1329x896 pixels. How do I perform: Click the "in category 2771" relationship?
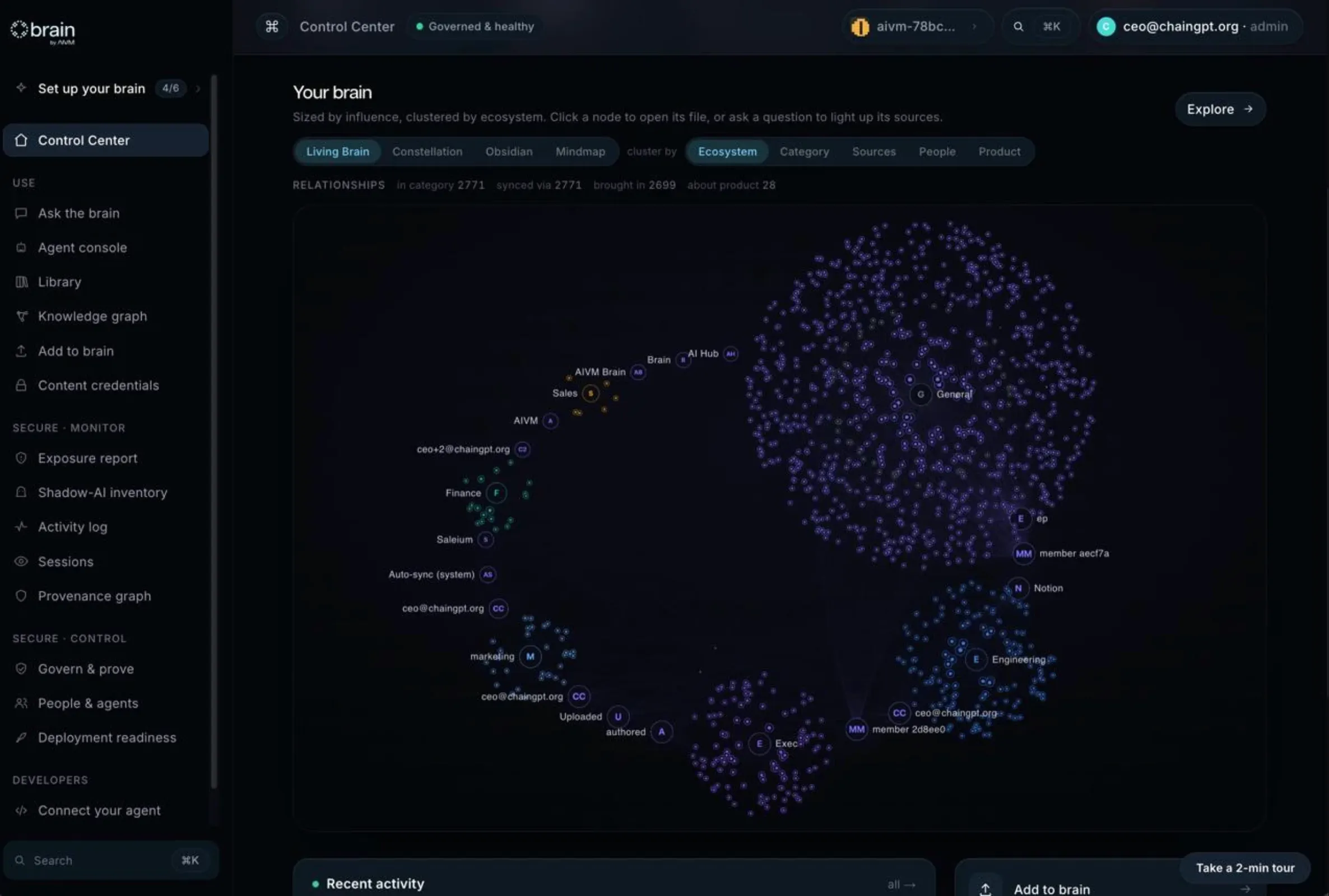[x=441, y=185]
